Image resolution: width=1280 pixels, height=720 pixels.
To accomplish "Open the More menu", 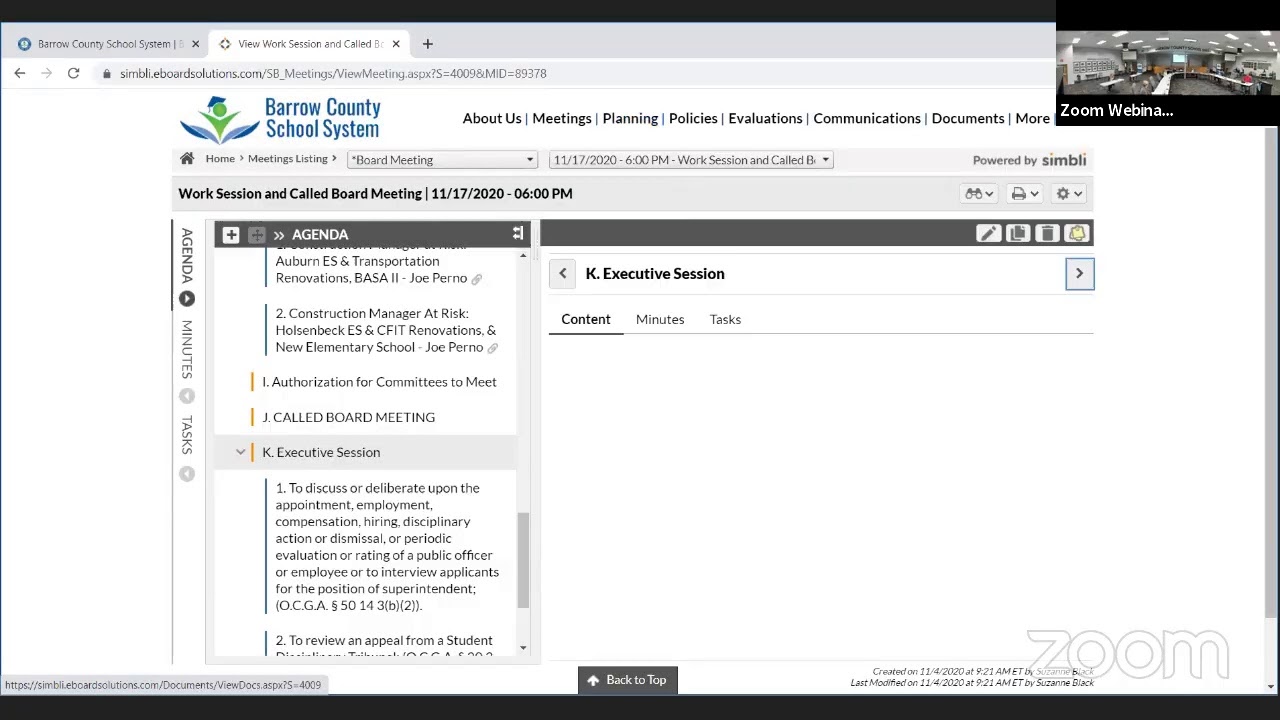I will point(1032,118).
